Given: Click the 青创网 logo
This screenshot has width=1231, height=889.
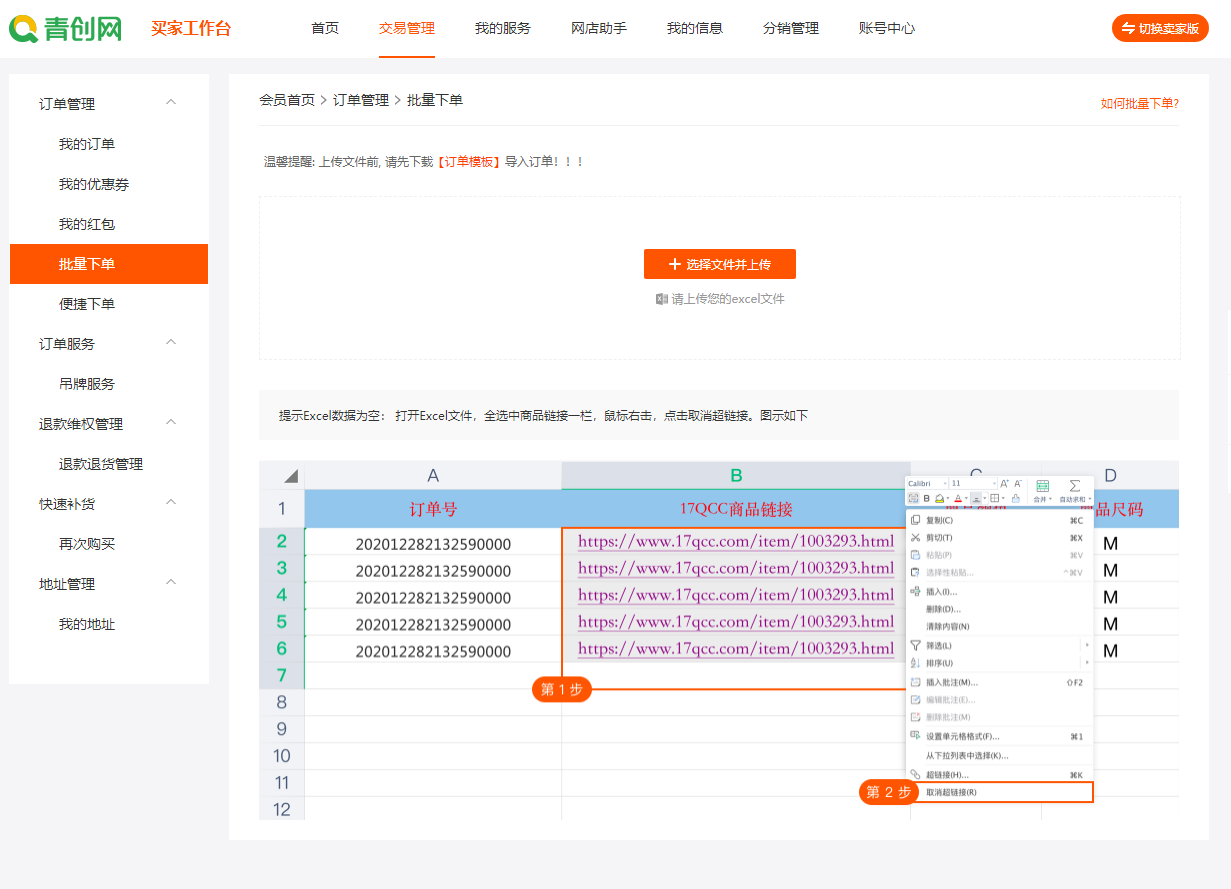Looking at the screenshot, I should tap(66, 28).
